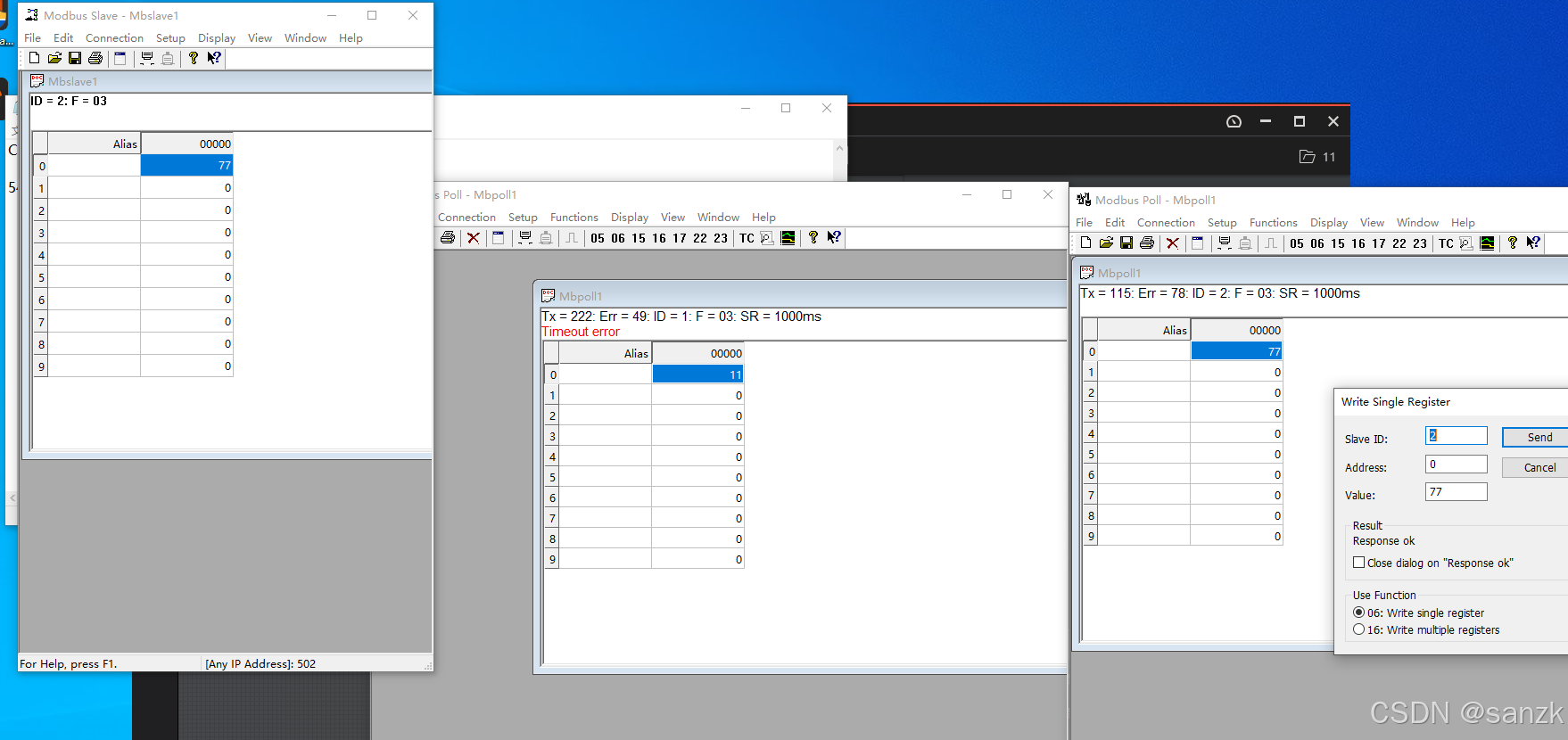
Task: Open Connection menu in Modbus Slave window
Action: [x=114, y=38]
